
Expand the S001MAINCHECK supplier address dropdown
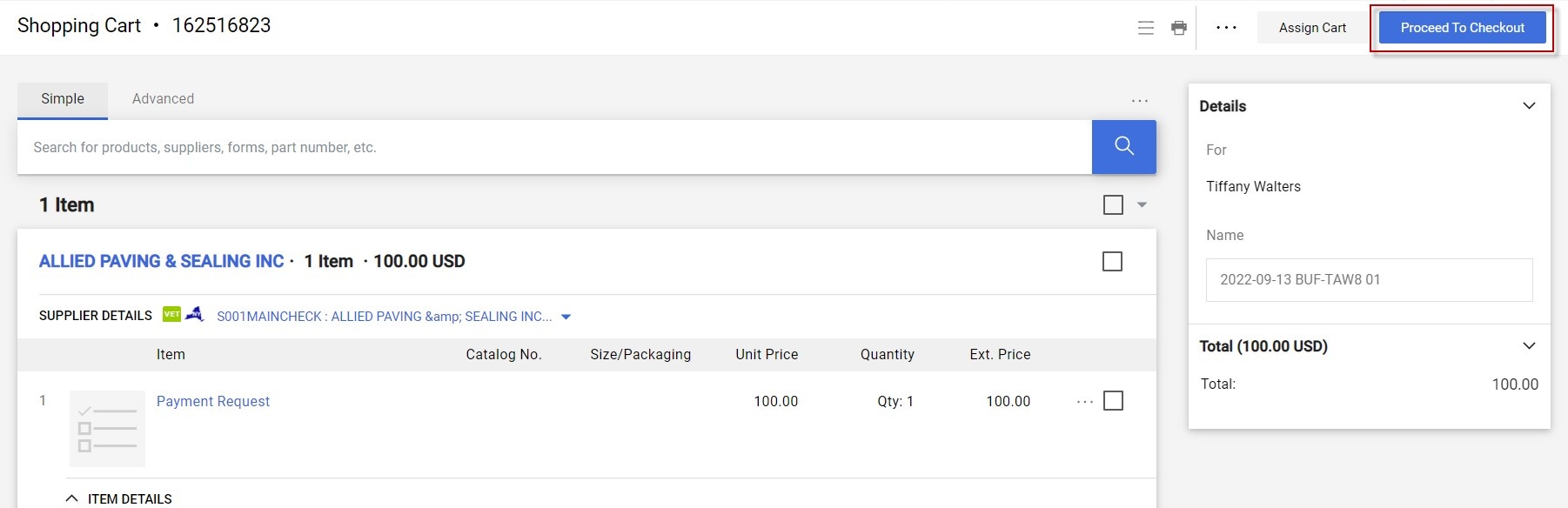pyautogui.click(x=566, y=317)
